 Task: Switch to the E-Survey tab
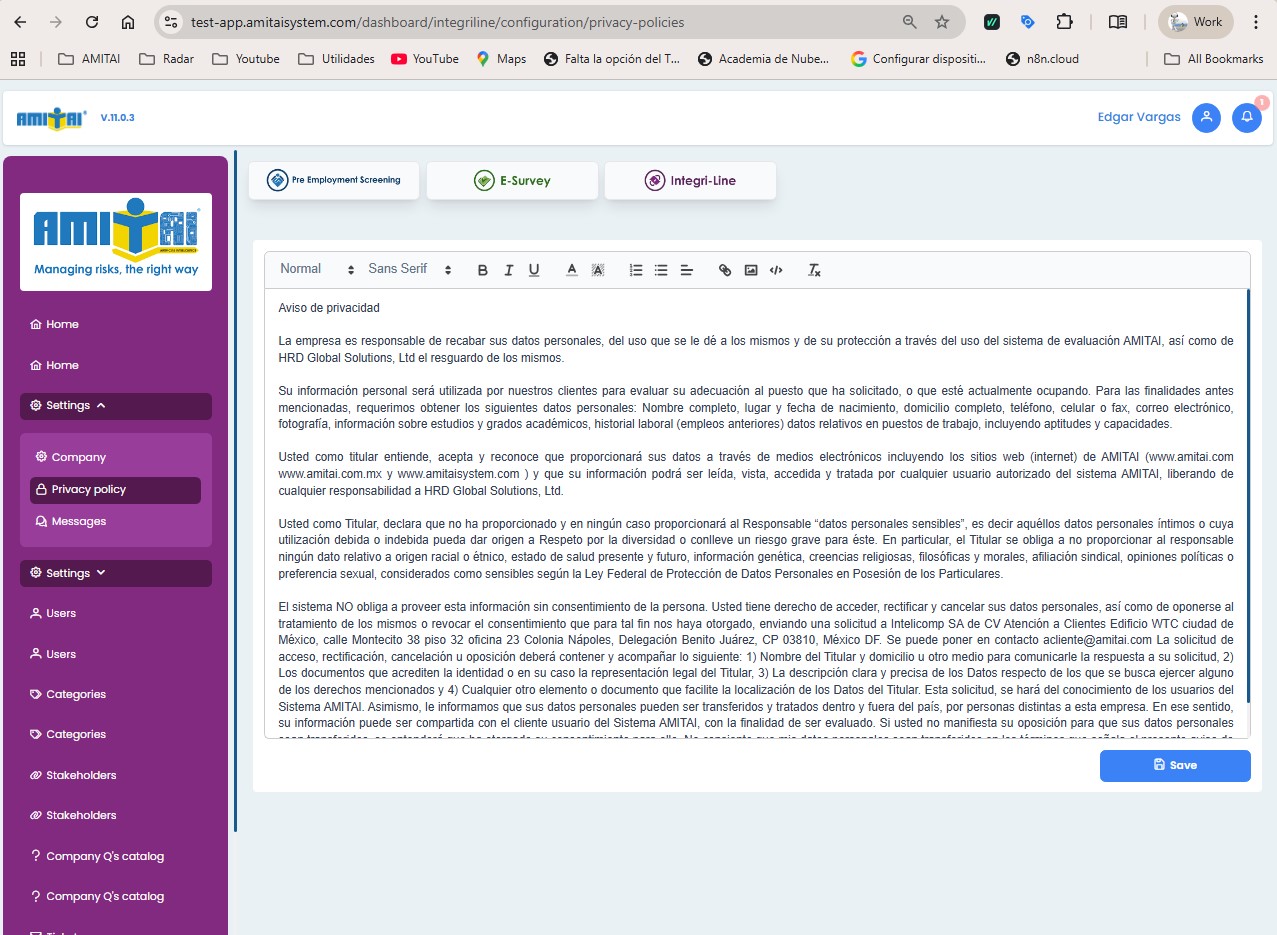(512, 181)
